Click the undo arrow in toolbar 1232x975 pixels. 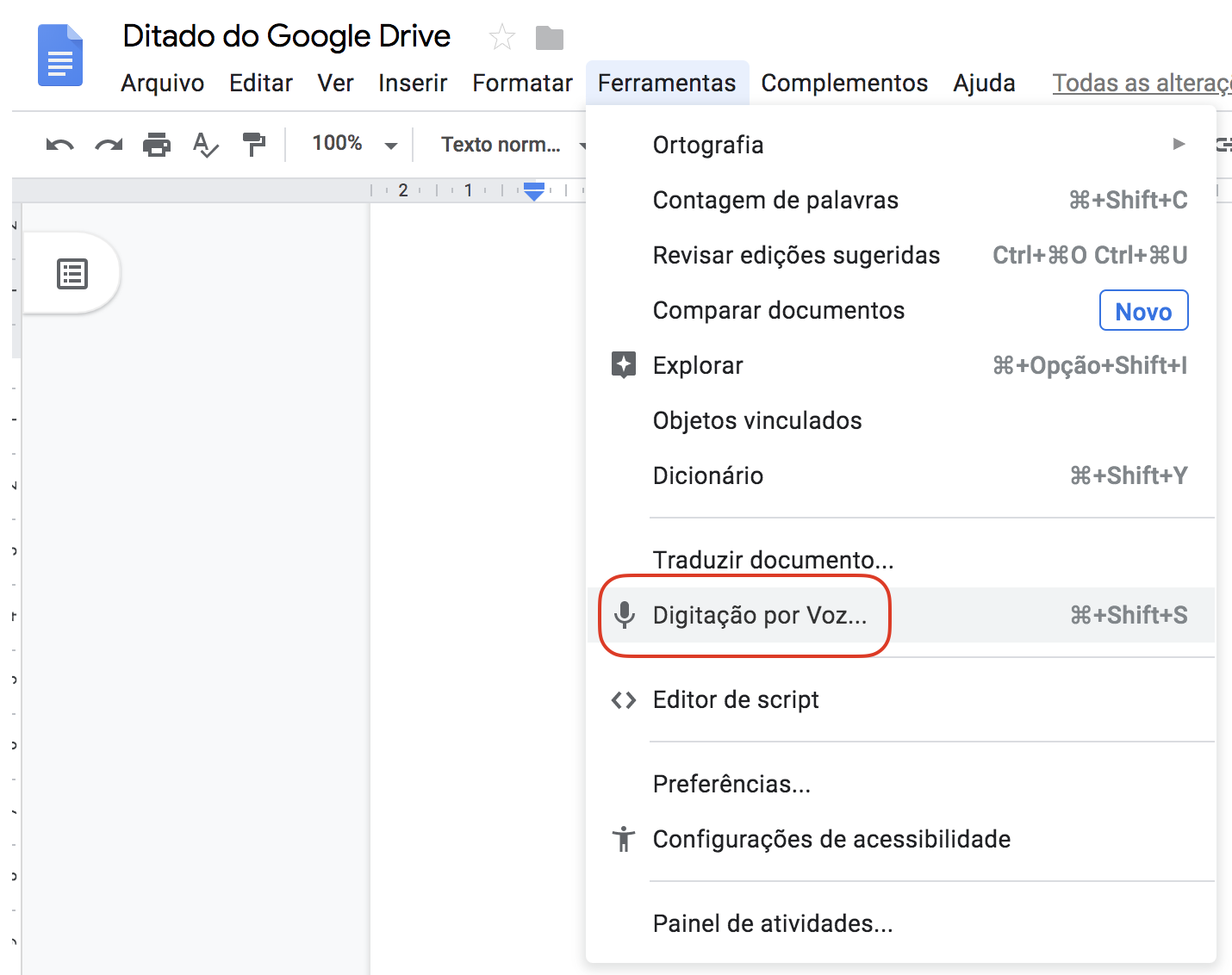click(x=59, y=145)
